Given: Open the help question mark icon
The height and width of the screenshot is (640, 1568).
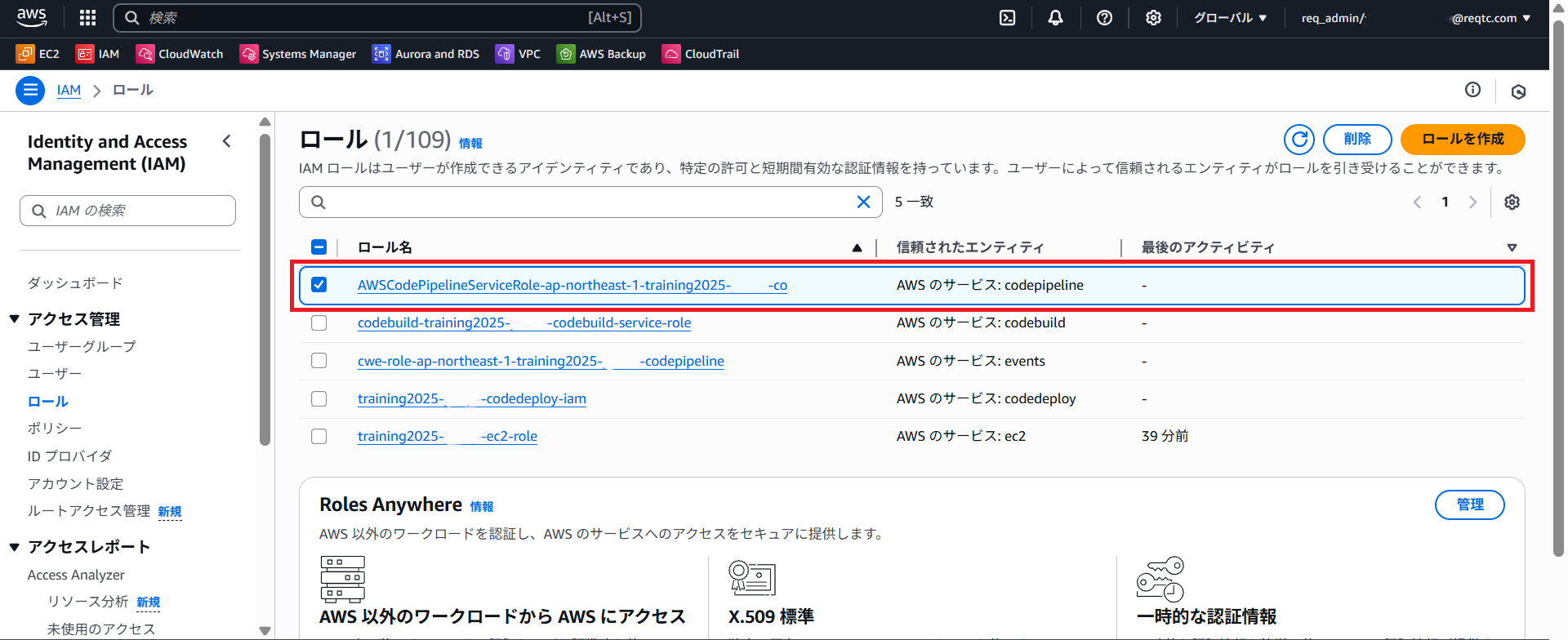Looking at the screenshot, I should [1104, 18].
